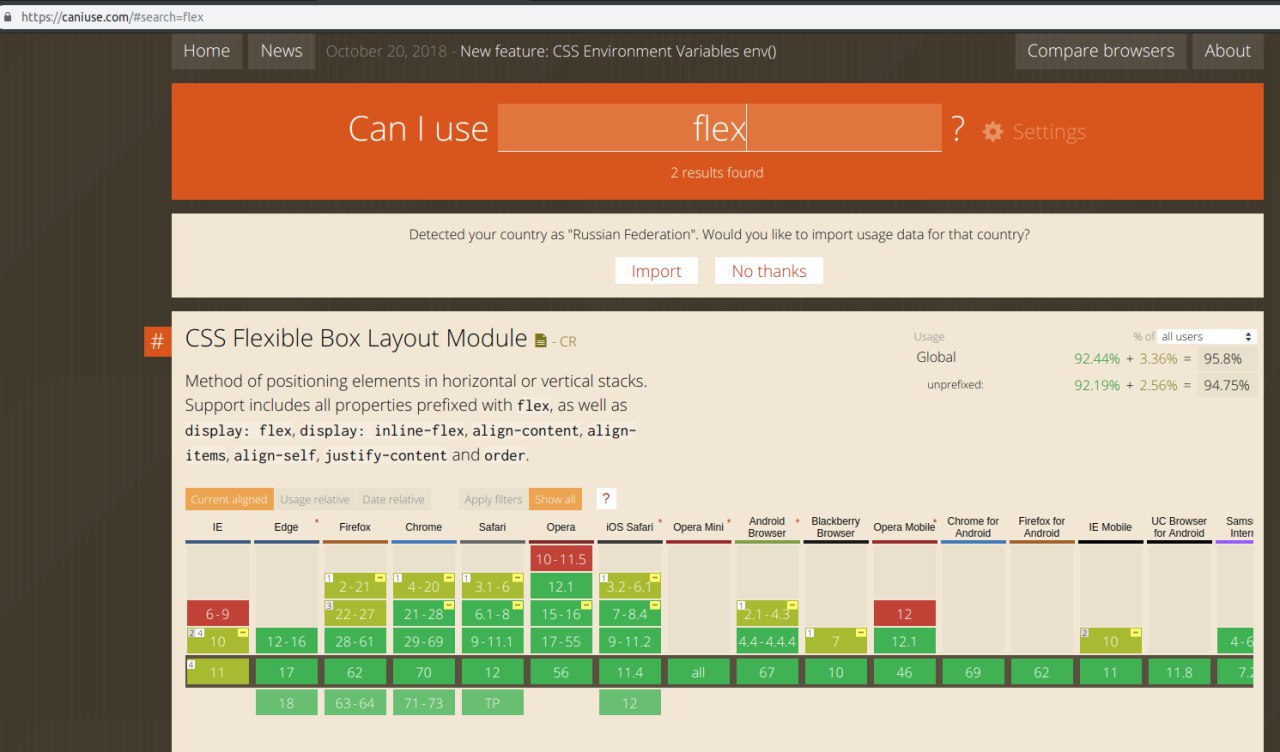Open the CR spec document icon
Image resolution: width=1280 pixels, height=752 pixels.
(541, 341)
